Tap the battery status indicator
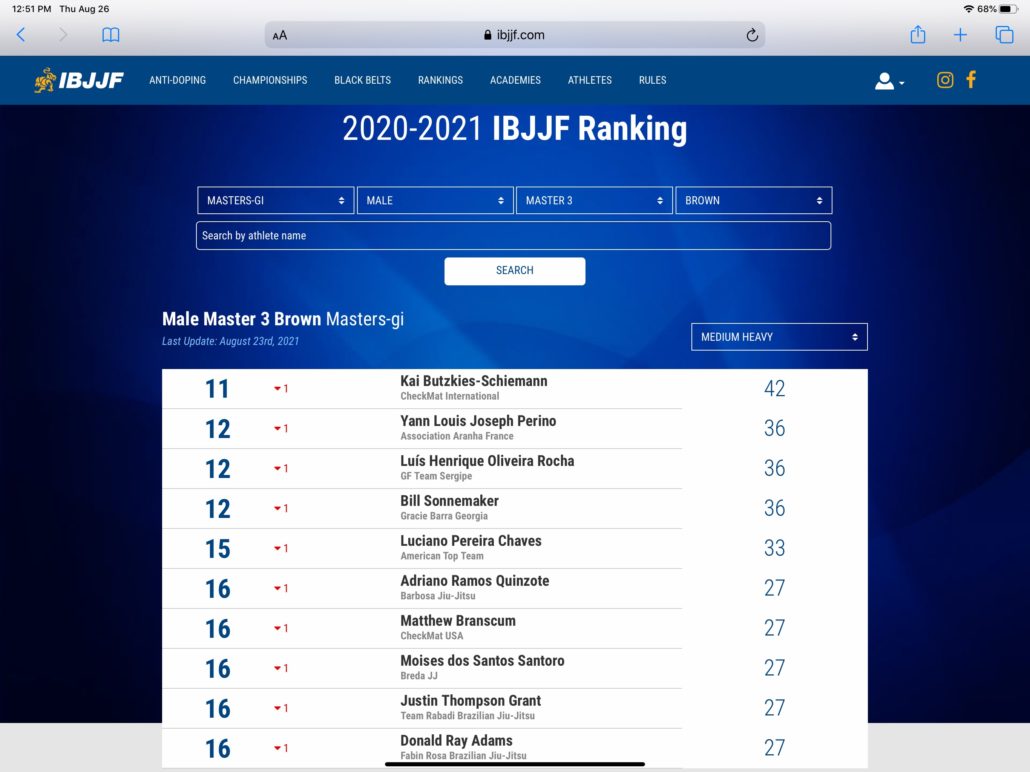 tap(1008, 9)
